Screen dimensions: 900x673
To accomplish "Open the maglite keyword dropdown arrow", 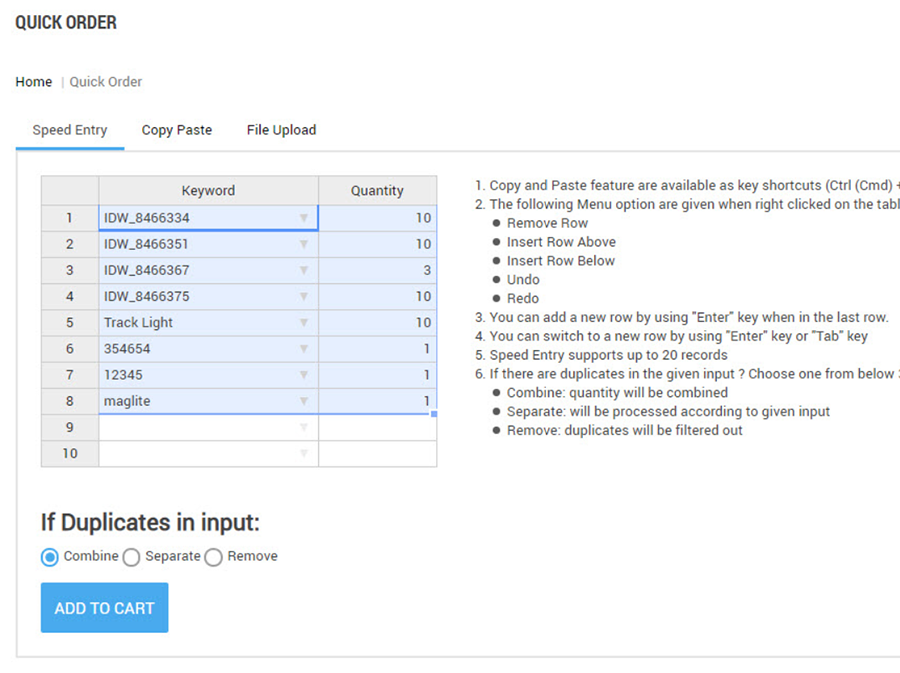I will click(x=304, y=401).
